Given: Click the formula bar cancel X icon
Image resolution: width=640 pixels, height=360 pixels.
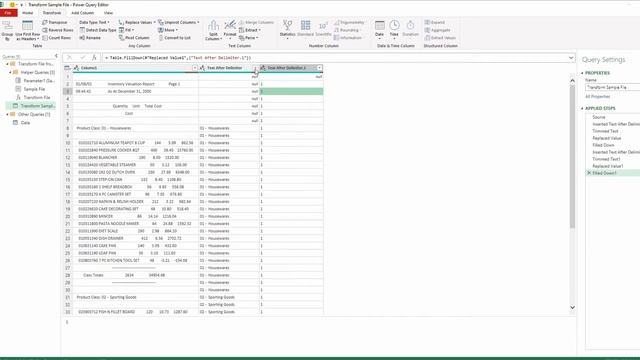Looking at the screenshot, I should click(69, 58).
